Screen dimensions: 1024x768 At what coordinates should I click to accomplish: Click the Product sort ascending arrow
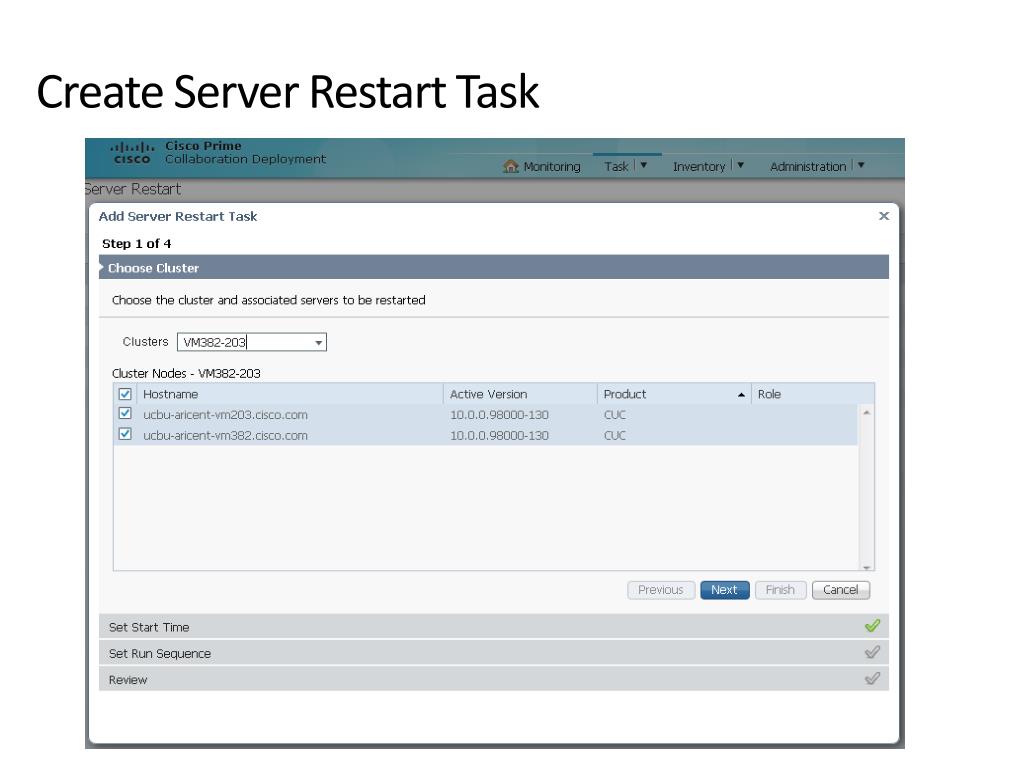[741, 394]
